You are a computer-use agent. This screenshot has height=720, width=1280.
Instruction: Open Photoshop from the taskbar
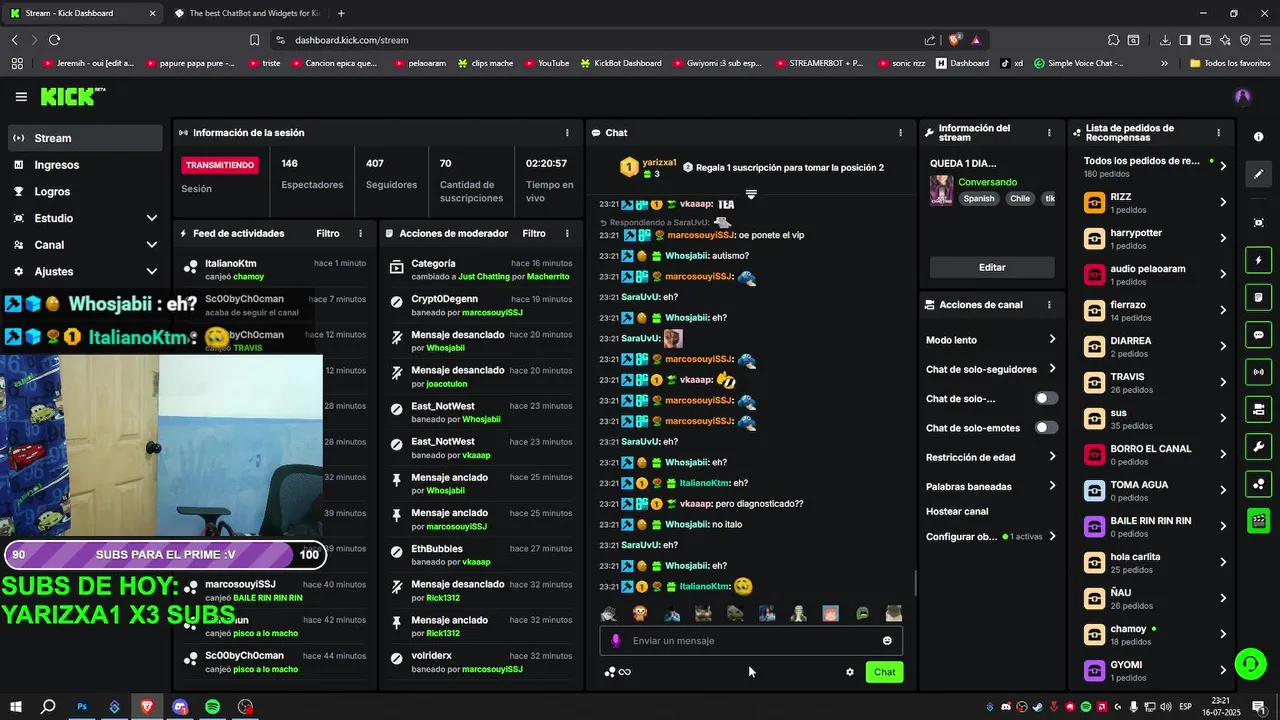click(x=82, y=707)
